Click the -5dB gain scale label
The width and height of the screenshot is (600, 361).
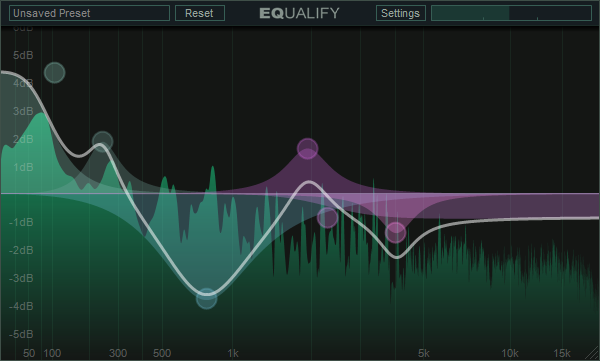click(21, 334)
